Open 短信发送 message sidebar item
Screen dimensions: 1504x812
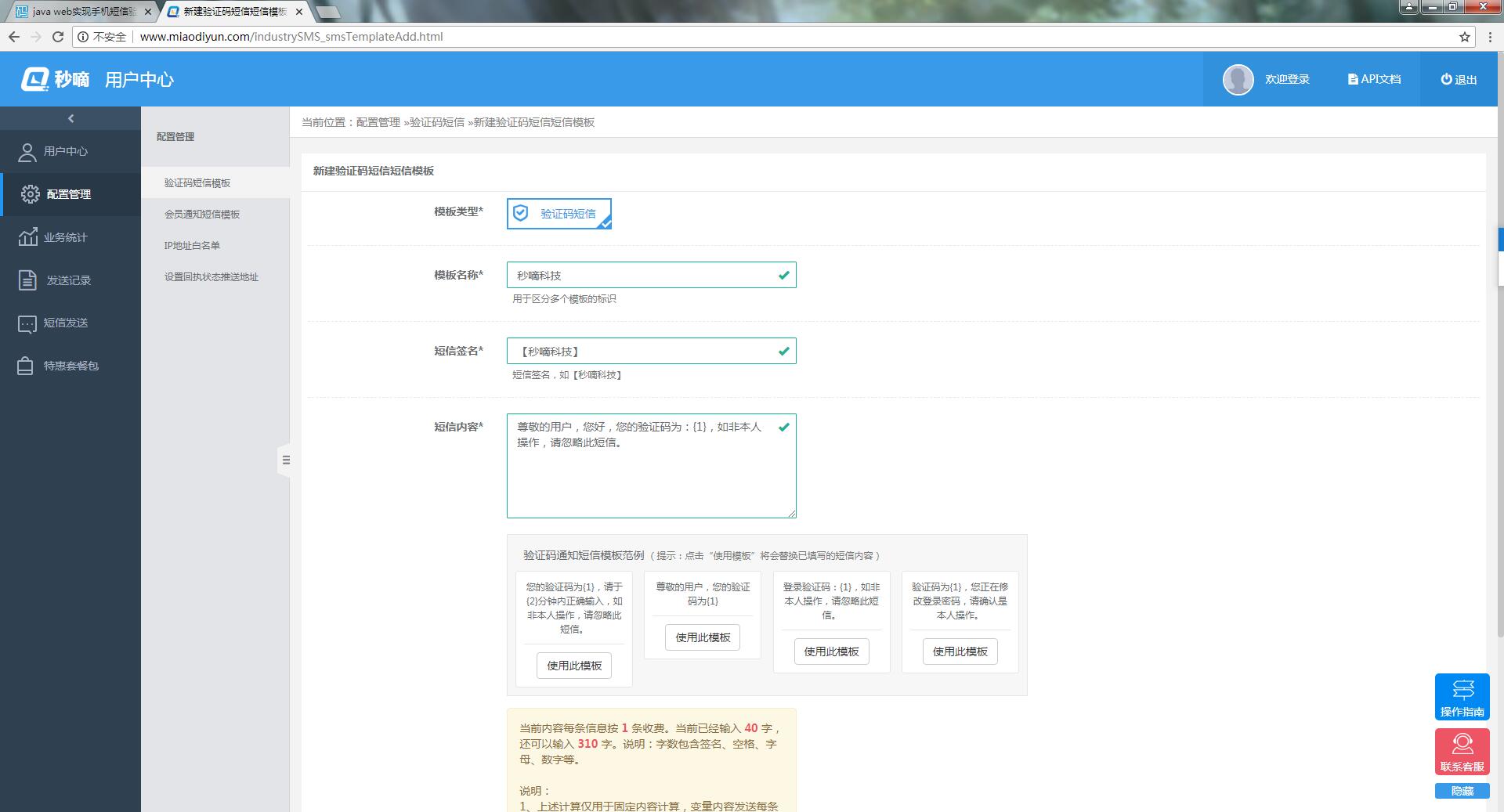pyautogui.click(x=70, y=323)
